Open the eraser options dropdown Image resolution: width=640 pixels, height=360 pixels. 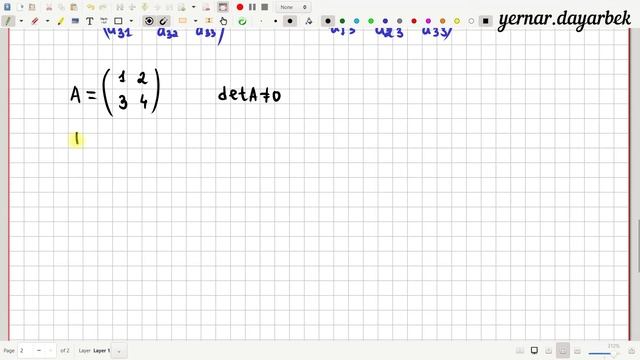tap(47, 21)
